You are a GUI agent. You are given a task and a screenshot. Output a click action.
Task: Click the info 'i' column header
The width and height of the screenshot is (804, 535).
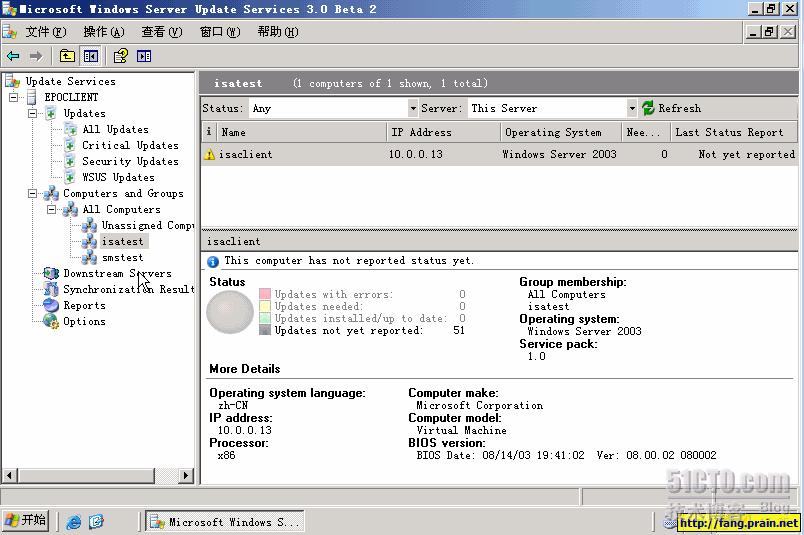tap(209, 132)
